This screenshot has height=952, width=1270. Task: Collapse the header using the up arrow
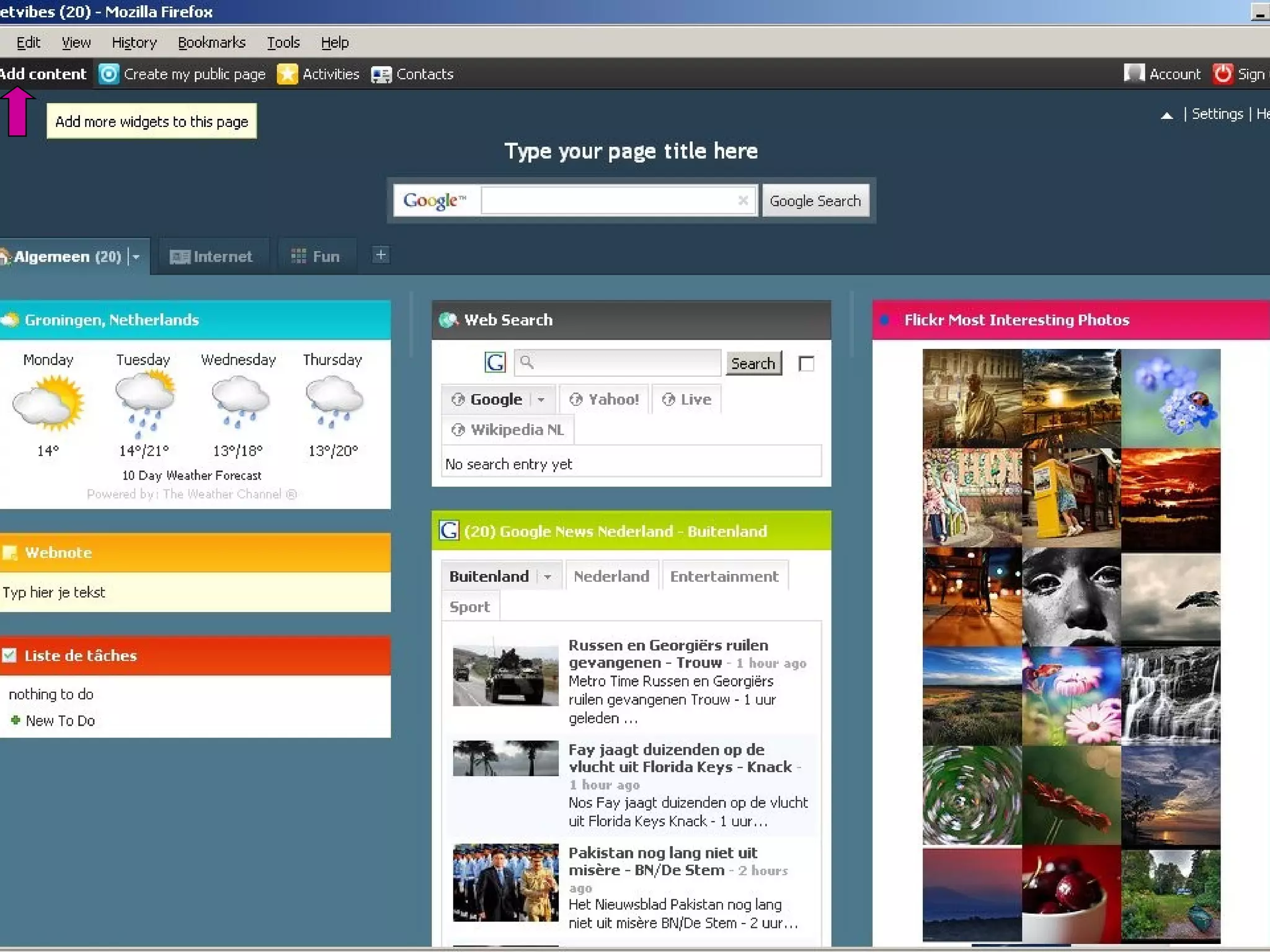point(1166,115)
